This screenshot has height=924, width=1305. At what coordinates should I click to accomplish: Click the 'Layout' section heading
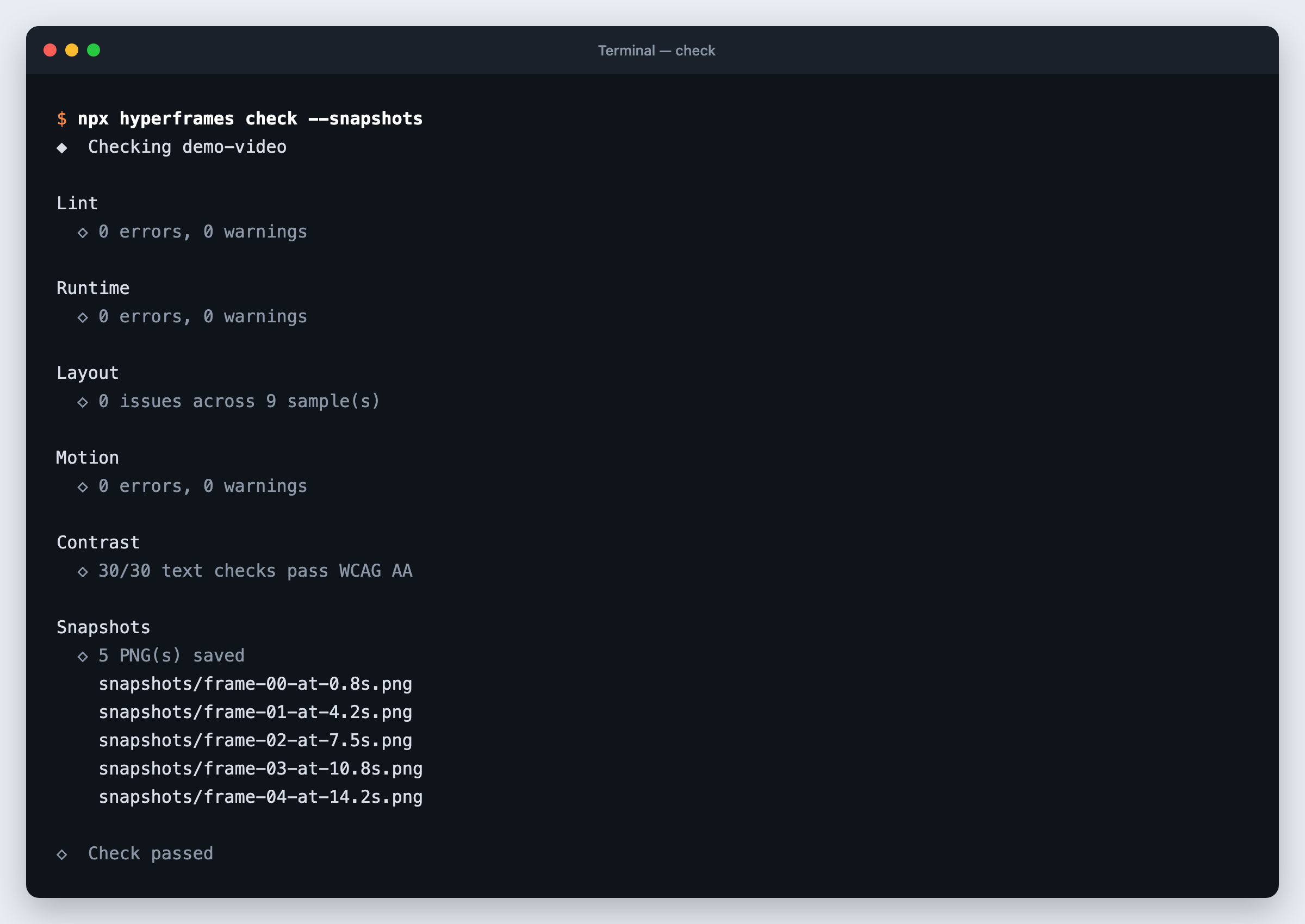coord(88,373)
